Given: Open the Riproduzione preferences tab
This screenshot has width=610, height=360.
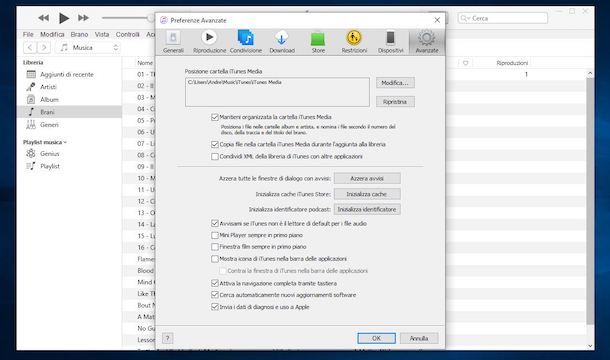Looking at the screenshot, I should click(209, 42).
